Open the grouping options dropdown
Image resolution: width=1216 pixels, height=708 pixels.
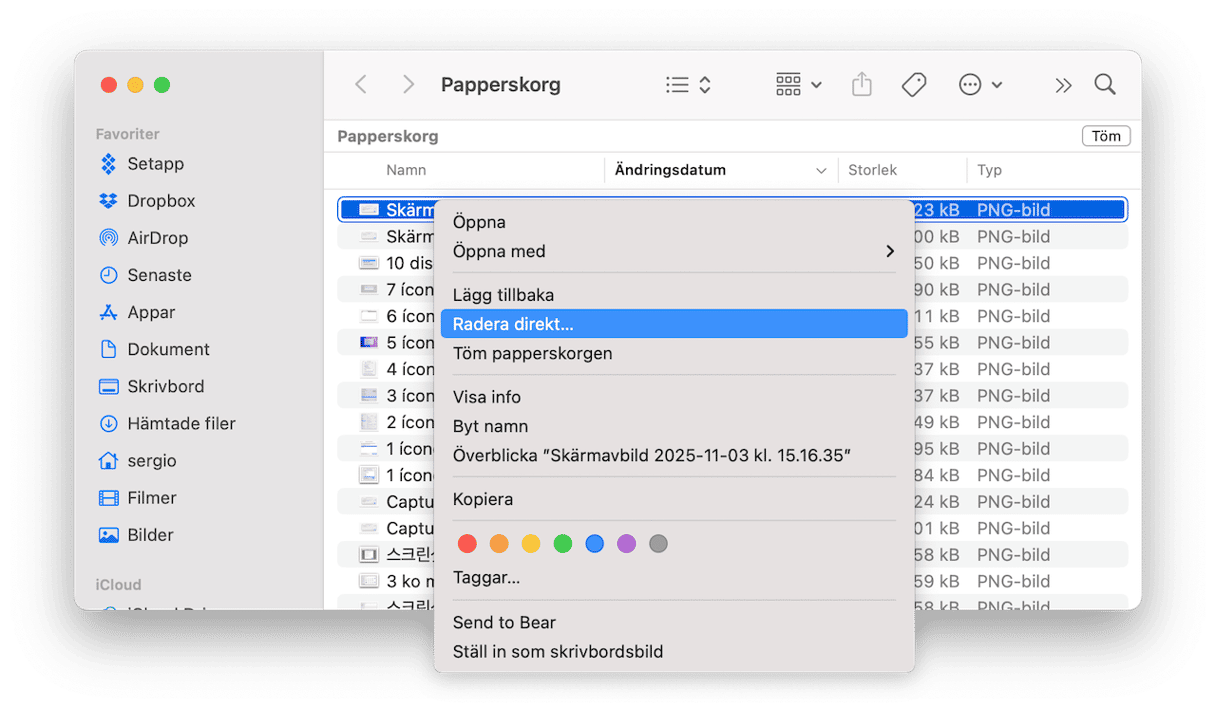pyautogui.click(x=798, y=85)
